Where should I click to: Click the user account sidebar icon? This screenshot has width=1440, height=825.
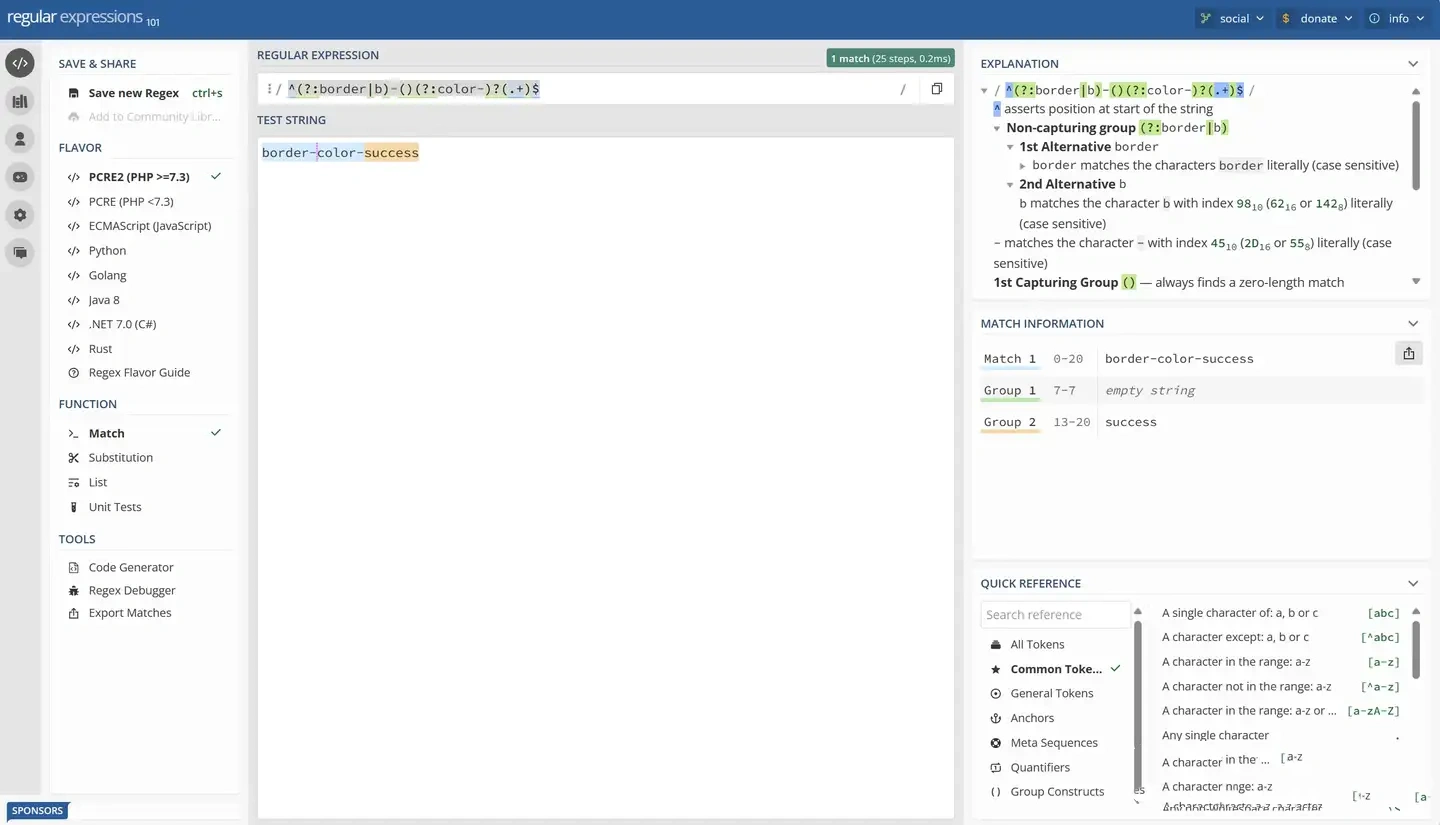tap(20, 139)
